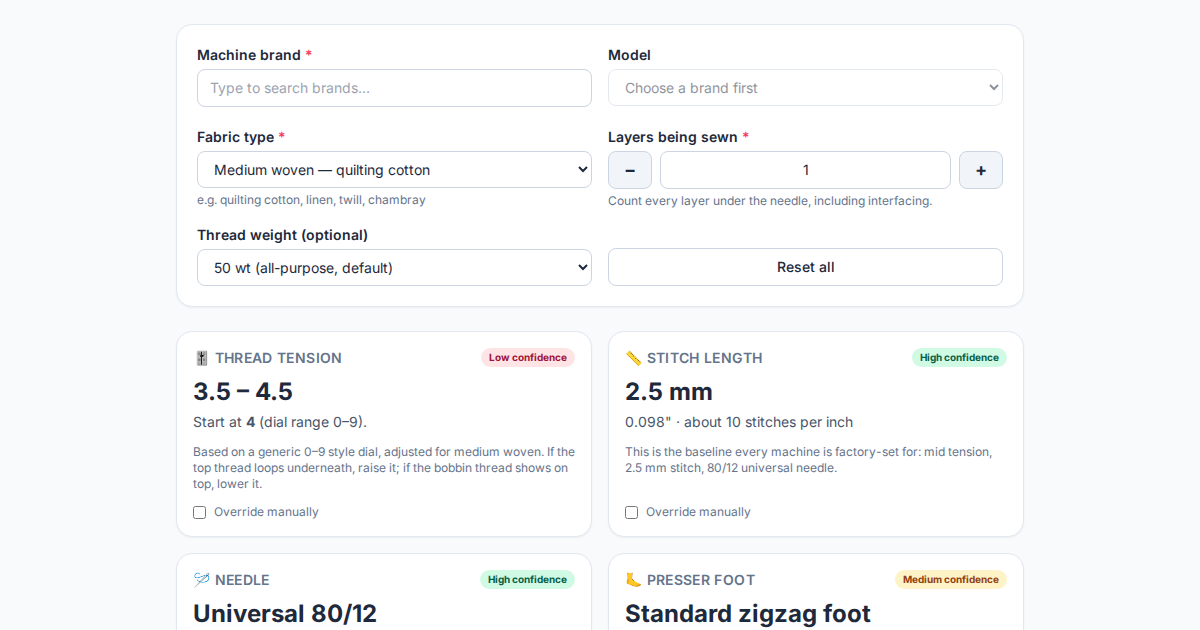Click the layers count number field

click(x=805, y=170)
